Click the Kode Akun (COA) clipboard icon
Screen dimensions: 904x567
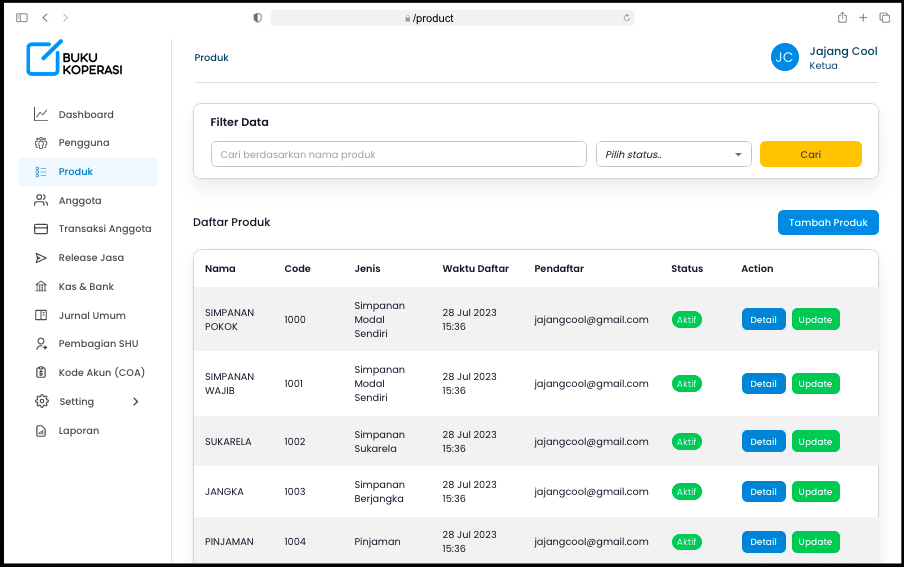coord(41,373)
